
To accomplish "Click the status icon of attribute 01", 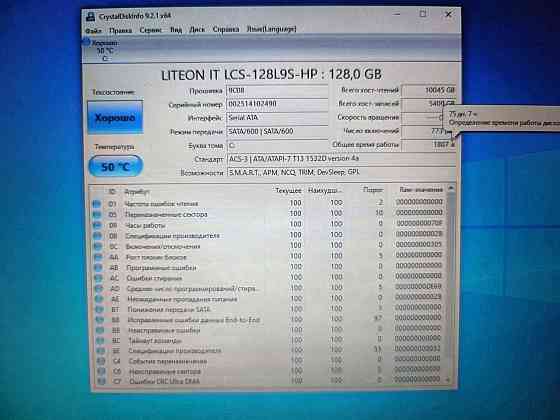I will (x=97, y=204).
